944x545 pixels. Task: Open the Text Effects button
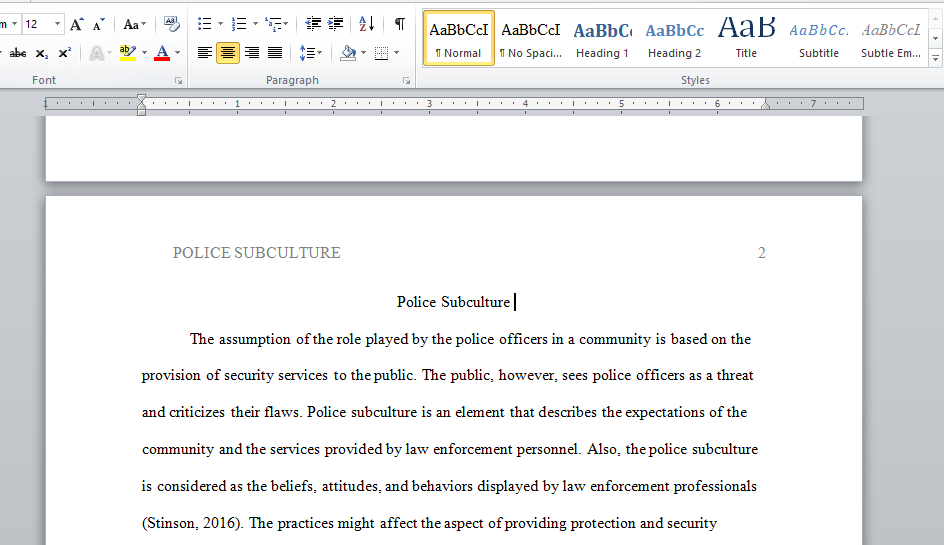(96, 53)
